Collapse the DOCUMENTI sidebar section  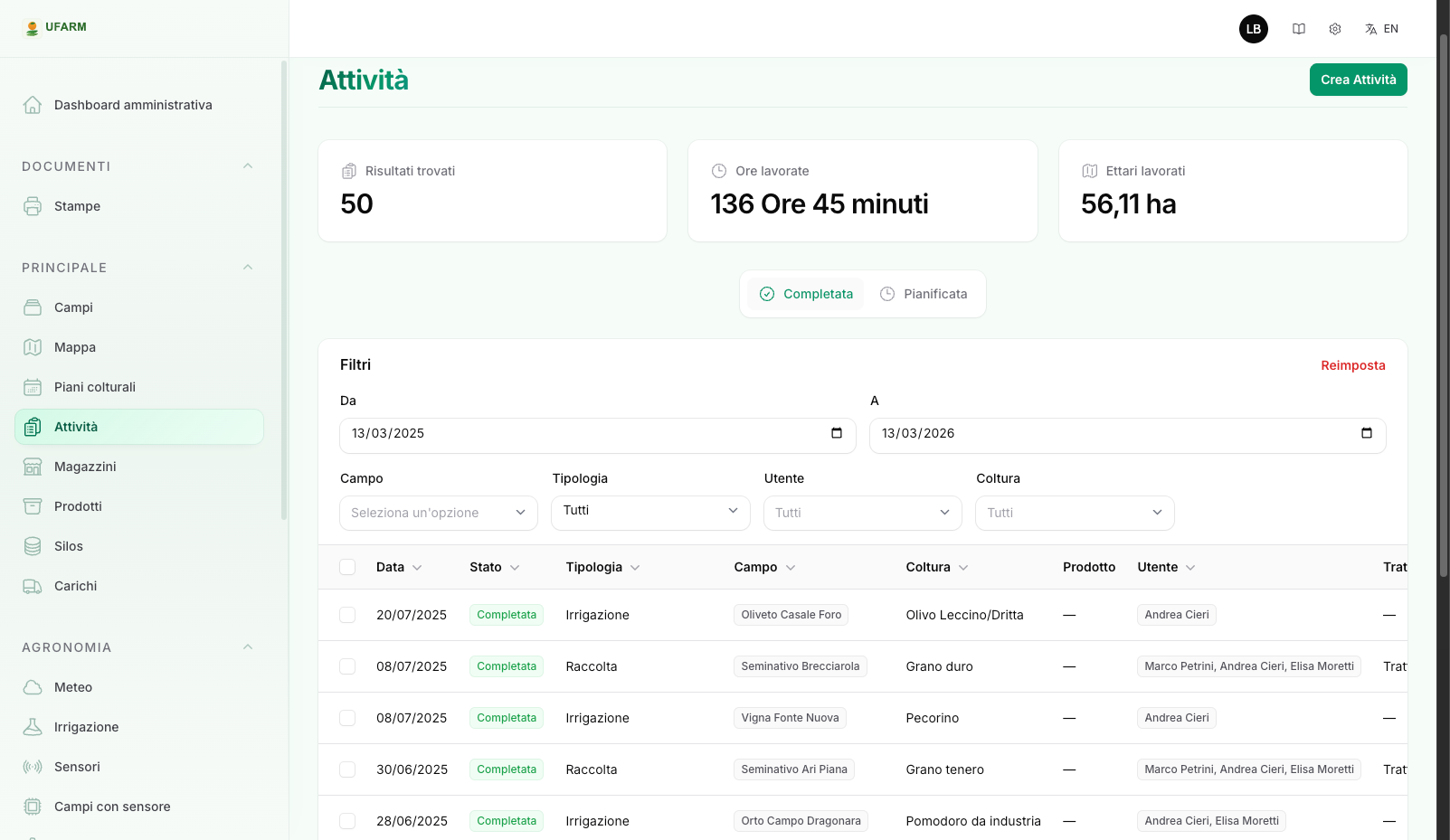coord(248,166)
